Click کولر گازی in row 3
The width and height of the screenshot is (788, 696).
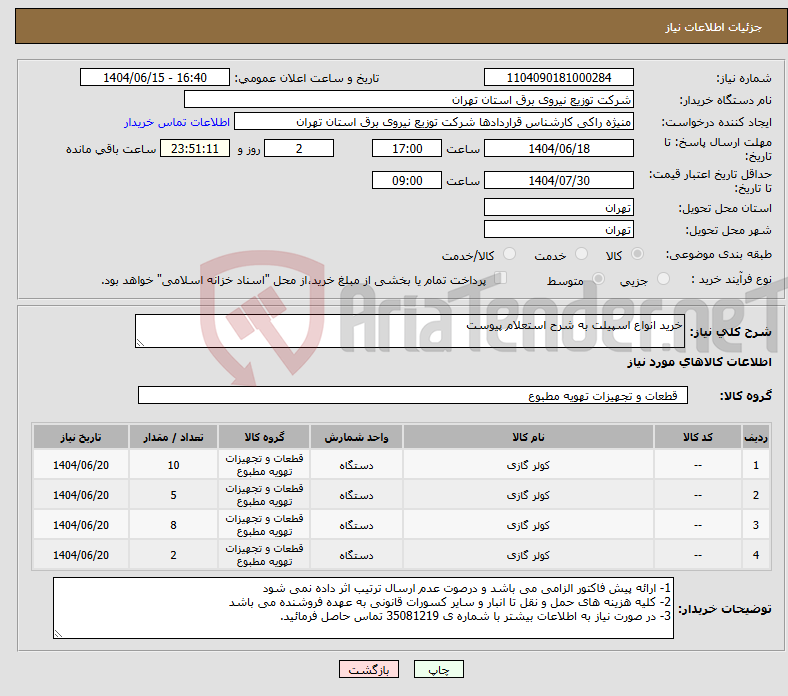528,525
